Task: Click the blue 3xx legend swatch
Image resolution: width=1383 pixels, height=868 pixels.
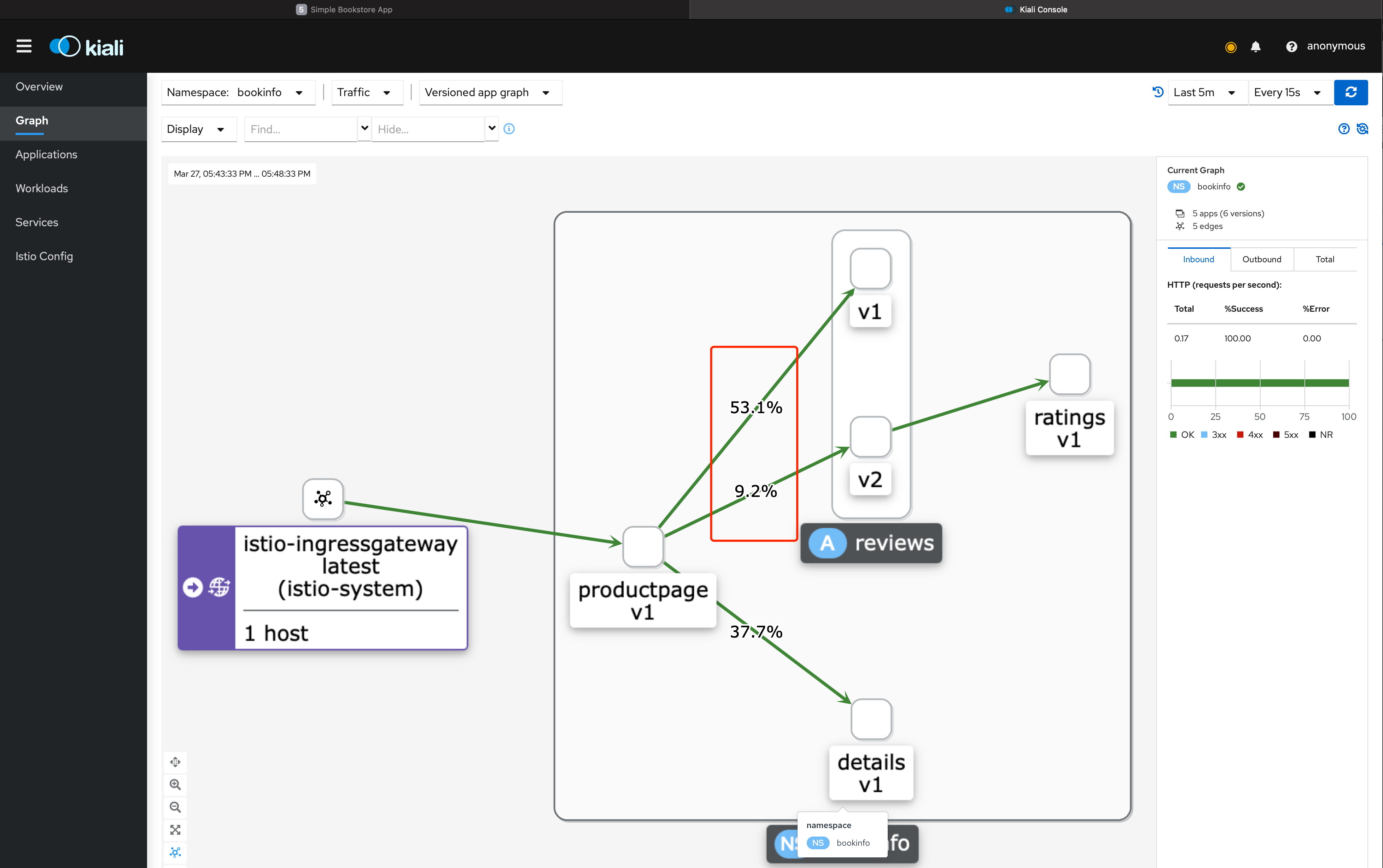Action: point(1204,435)
